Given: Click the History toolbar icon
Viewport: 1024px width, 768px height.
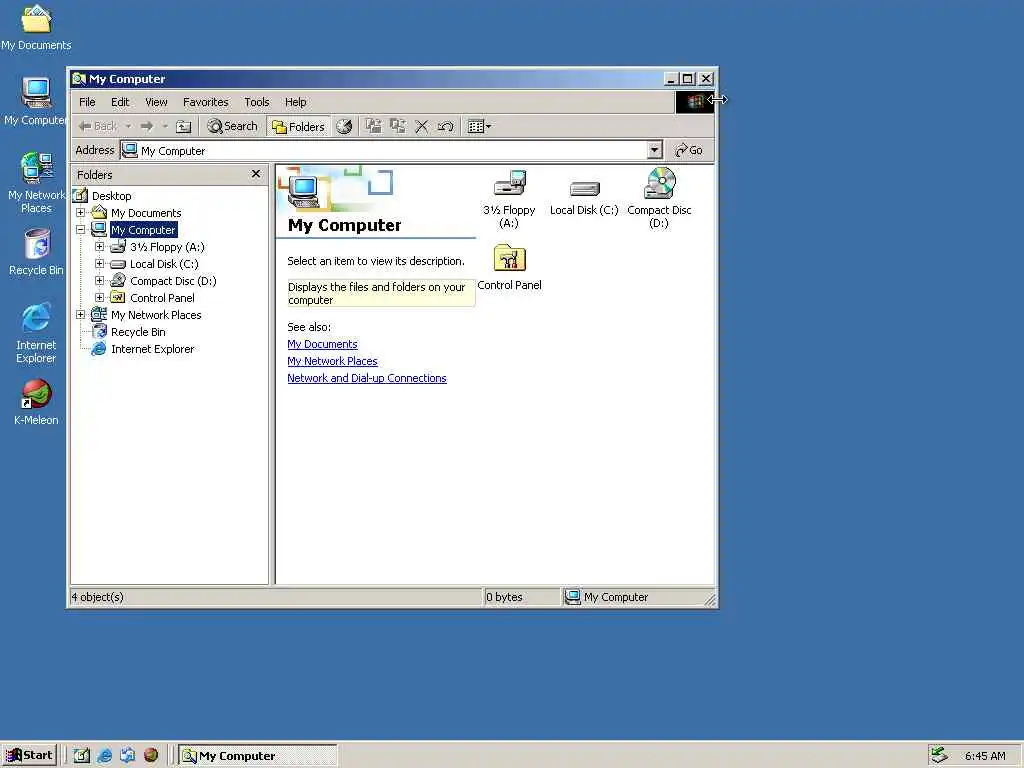Looking at the screenshot, I should tap(344, 126).
